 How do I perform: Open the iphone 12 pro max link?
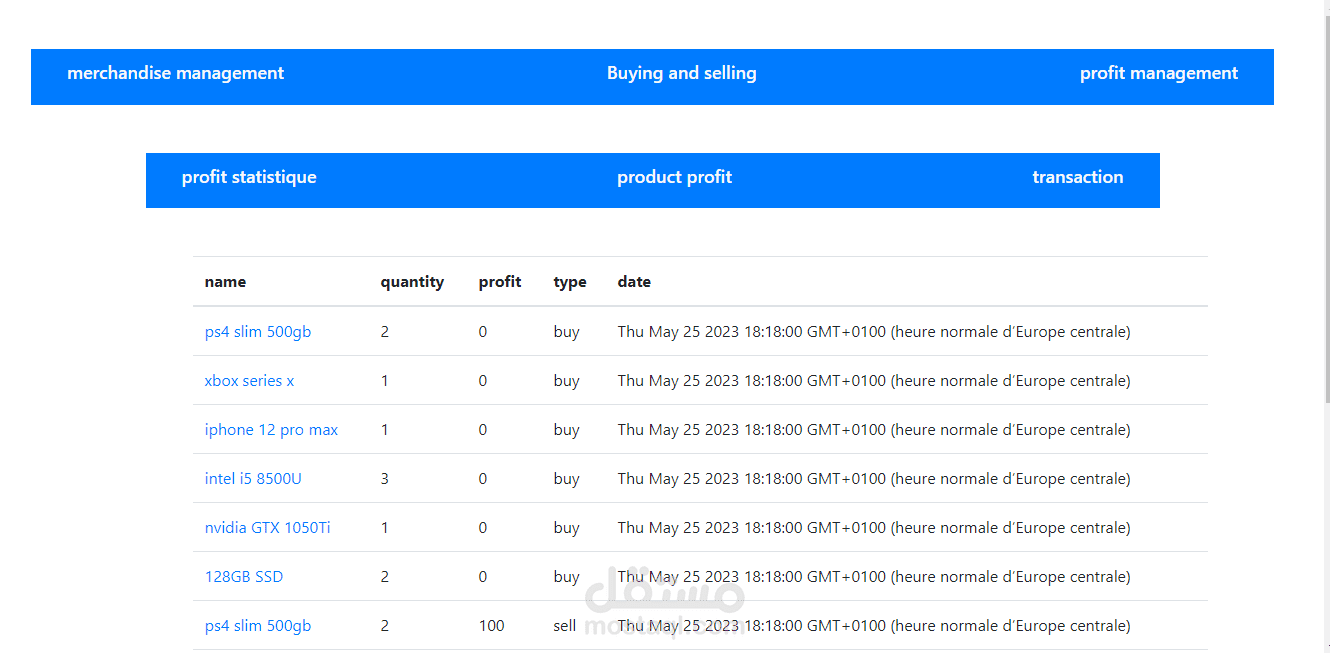tap(271, 430)
